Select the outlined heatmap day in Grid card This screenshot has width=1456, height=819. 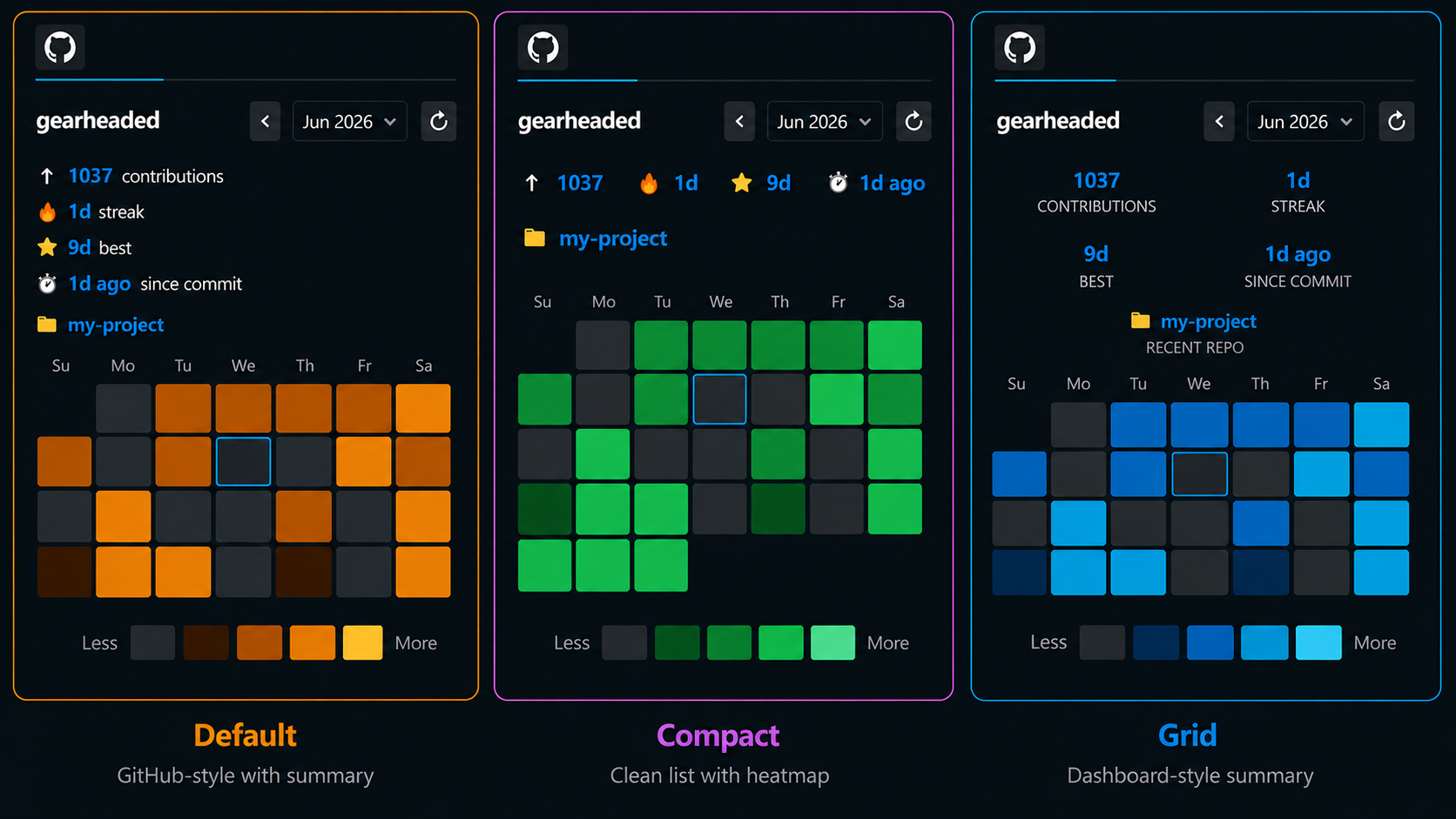click(x=1199, y=473)
